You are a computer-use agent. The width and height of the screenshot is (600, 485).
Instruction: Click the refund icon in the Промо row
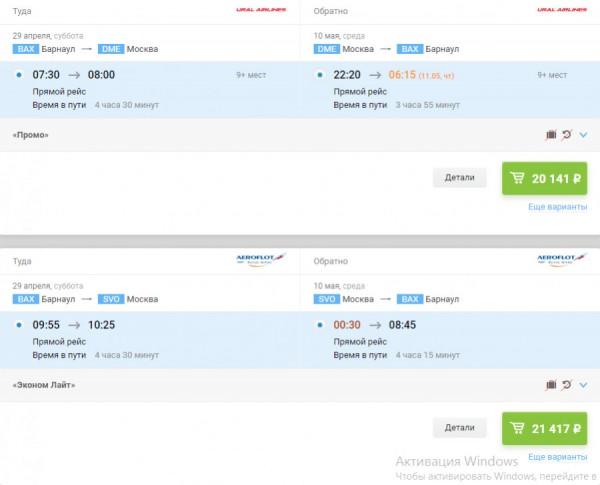(x=567, y=135)
